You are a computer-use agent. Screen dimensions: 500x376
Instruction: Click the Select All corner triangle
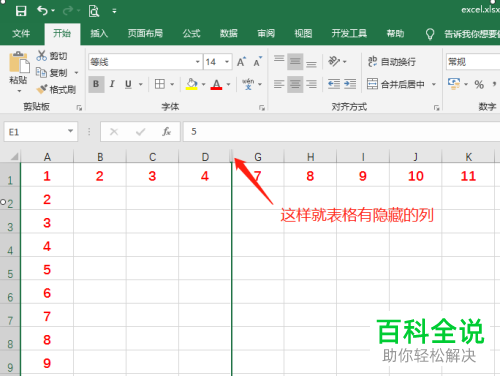tap(13, 156)
